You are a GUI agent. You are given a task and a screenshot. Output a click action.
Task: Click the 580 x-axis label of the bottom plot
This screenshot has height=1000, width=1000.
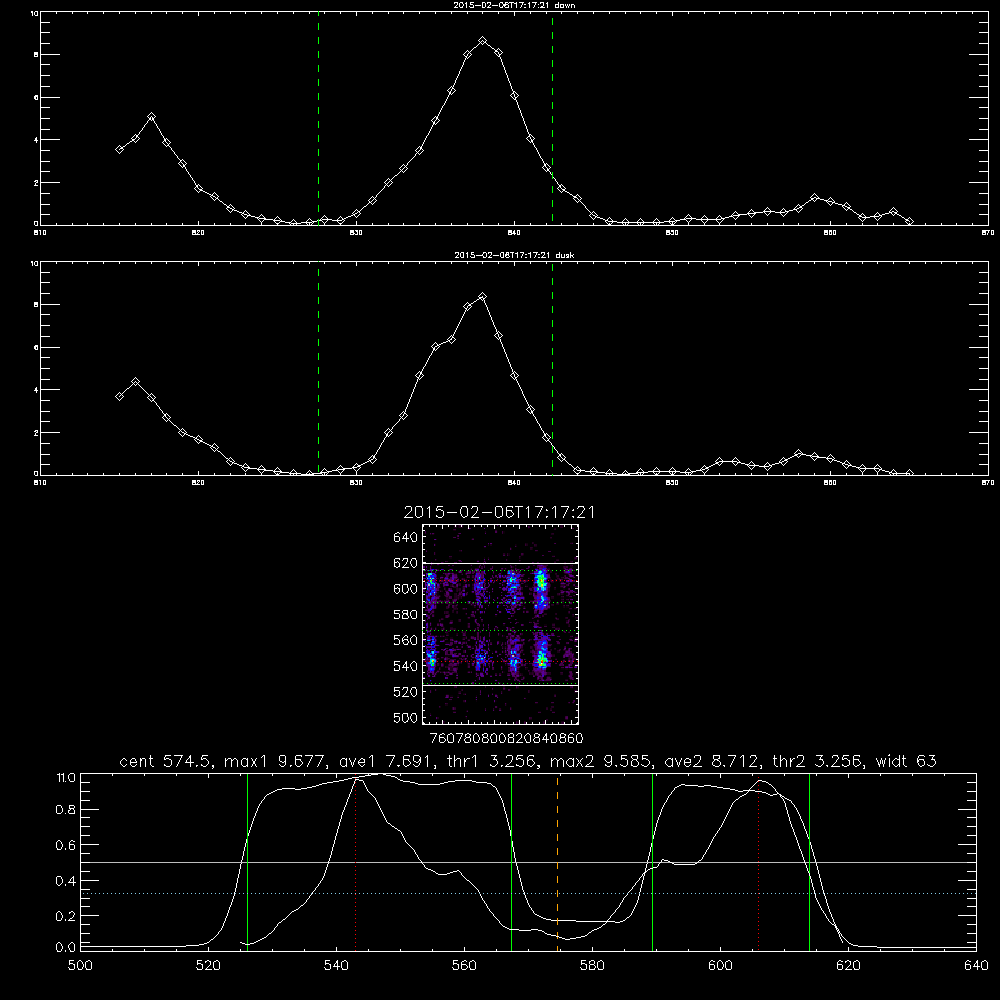pyautogui.click(x=592, y=966)
